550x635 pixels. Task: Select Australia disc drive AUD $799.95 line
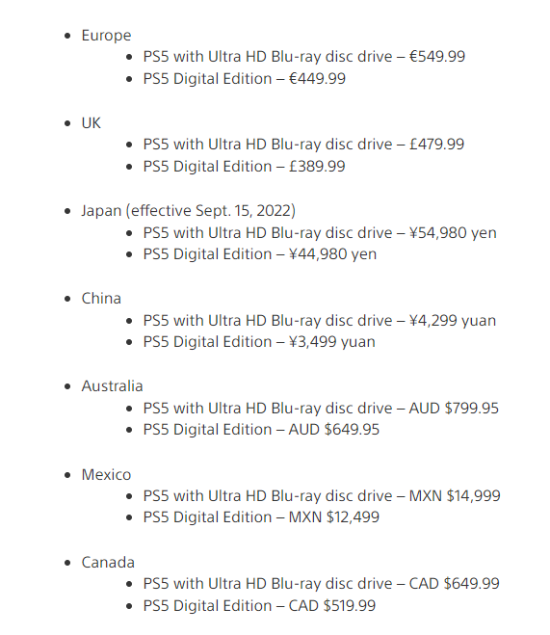321,408
